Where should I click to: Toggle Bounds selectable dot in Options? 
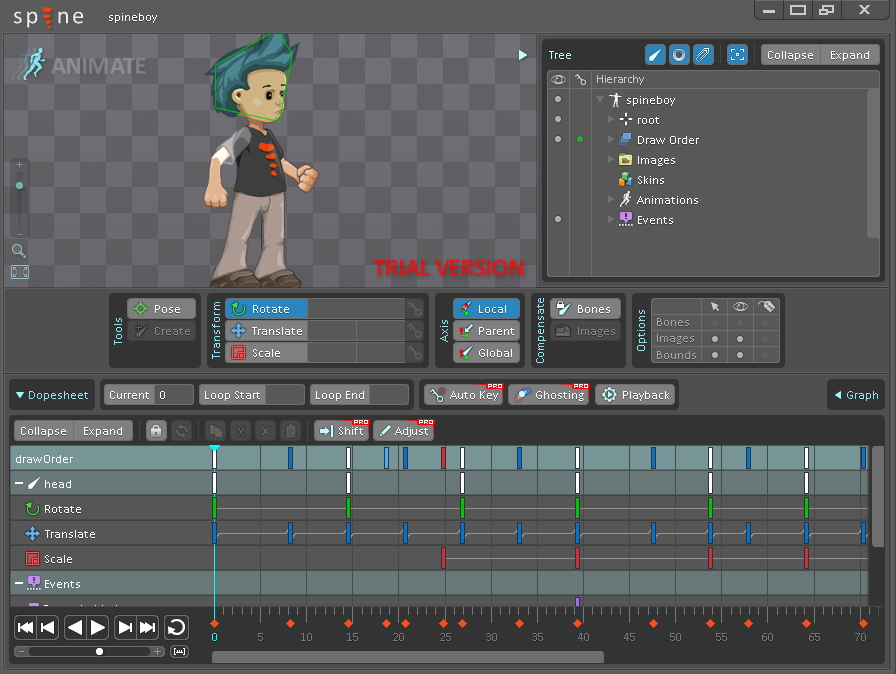(715, 355)
